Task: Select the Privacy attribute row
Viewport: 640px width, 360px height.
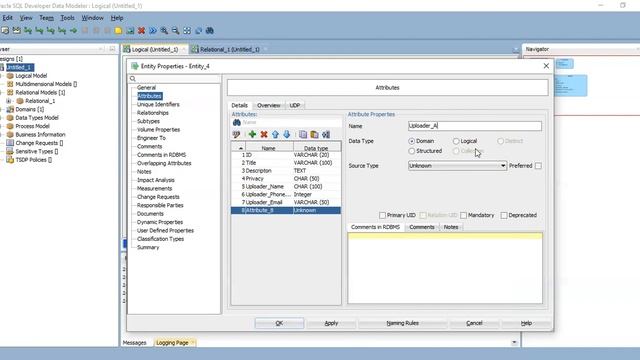Action: [x=286, y=178]
